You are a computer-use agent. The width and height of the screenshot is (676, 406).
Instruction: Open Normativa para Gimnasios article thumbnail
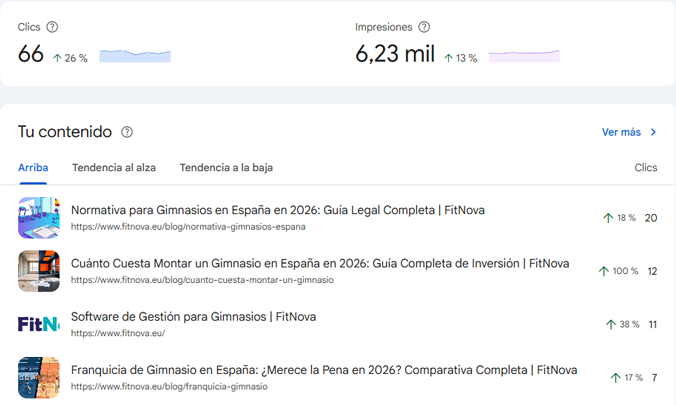click(x=39, y=218)
